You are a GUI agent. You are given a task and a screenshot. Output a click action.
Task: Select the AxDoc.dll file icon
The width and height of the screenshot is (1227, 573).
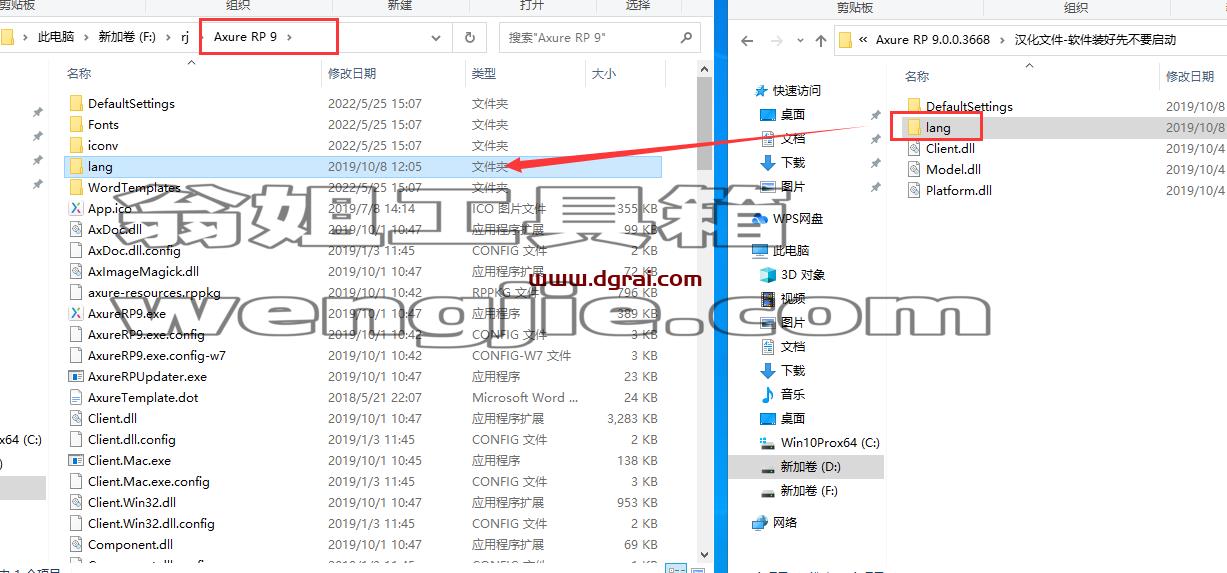(76, 229)
